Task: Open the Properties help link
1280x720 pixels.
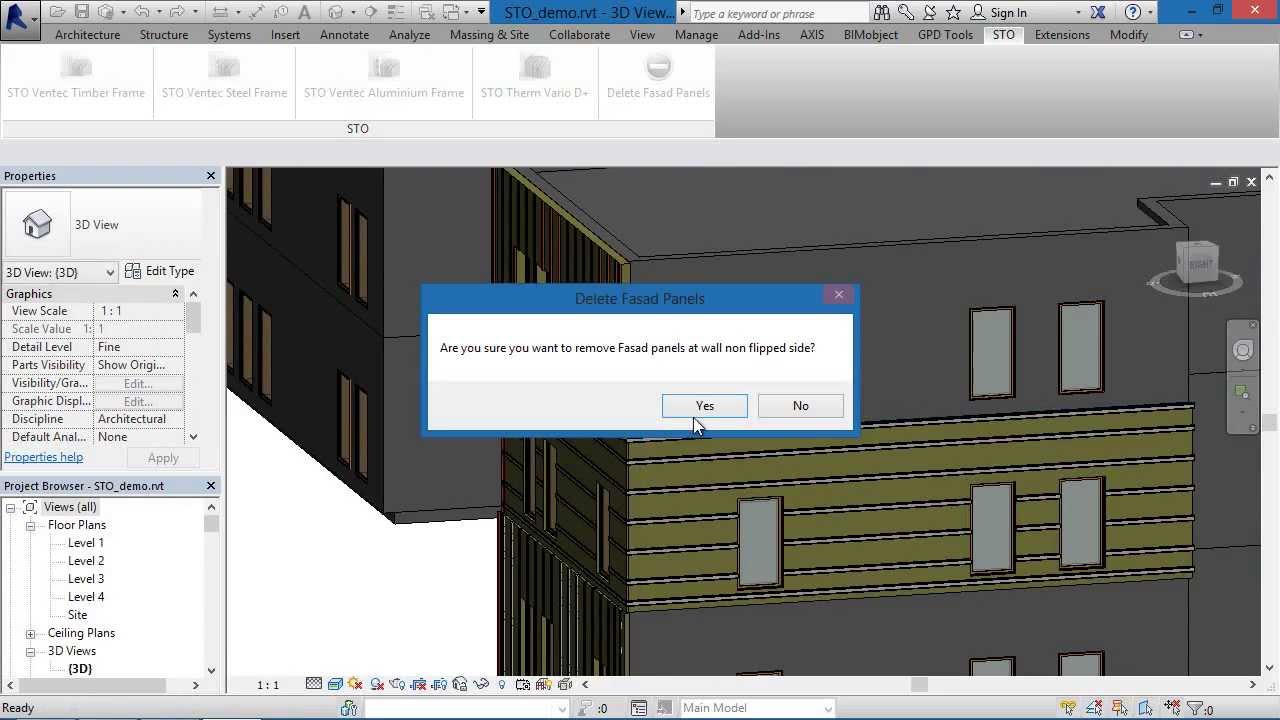Action: 43,457
